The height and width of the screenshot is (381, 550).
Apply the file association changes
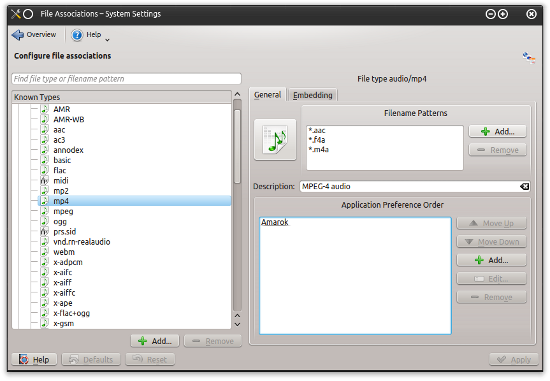tap(514, 360)
